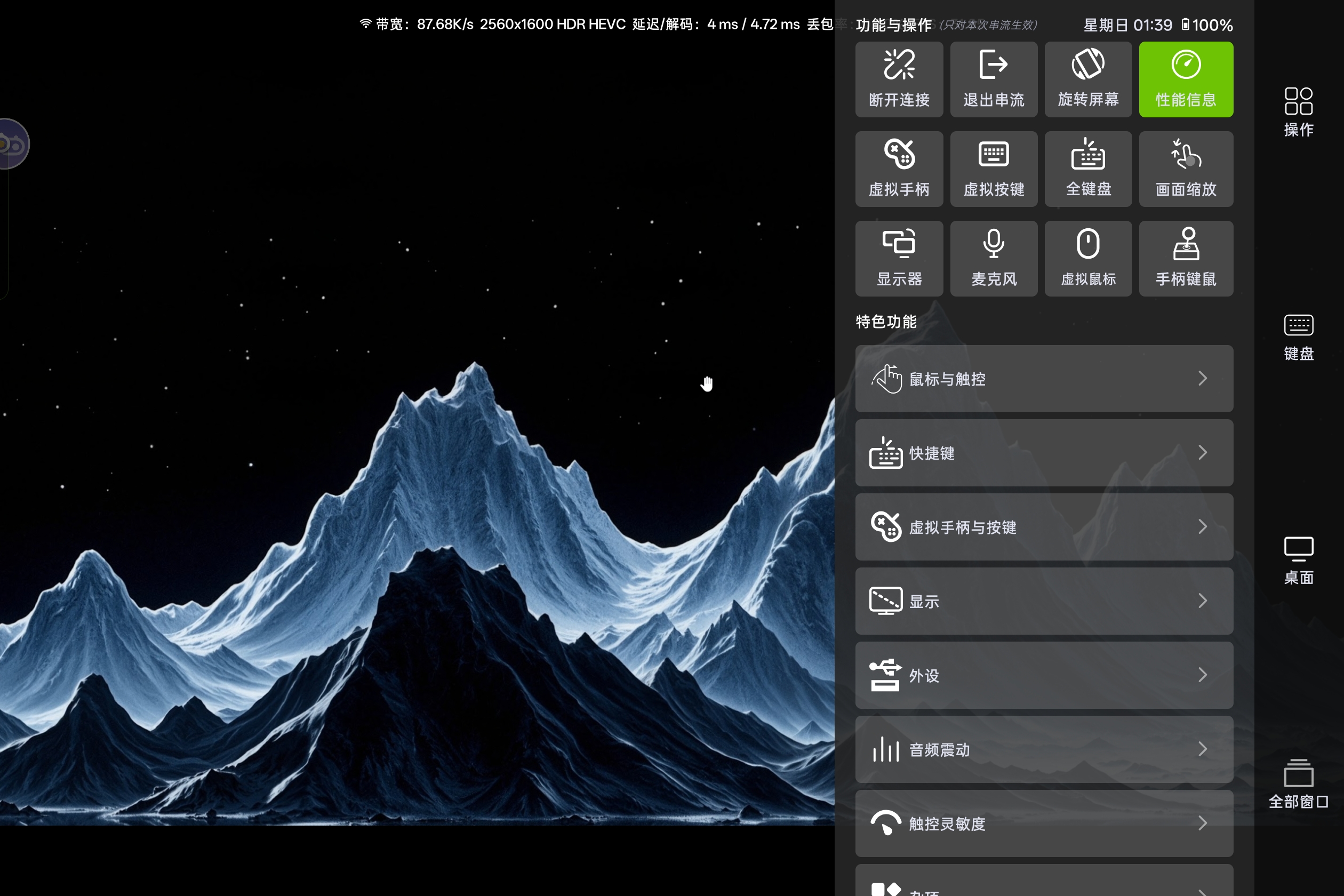Expand the 虚拟手柄与按键 row

[x=1044, y=527]
